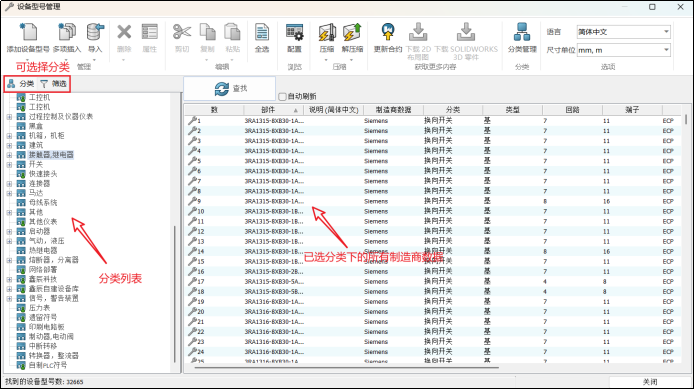Switch to the 筛选 filter tab
This screenshot has width=695, height=390.
pyautogui.click(x=53, y=83)
